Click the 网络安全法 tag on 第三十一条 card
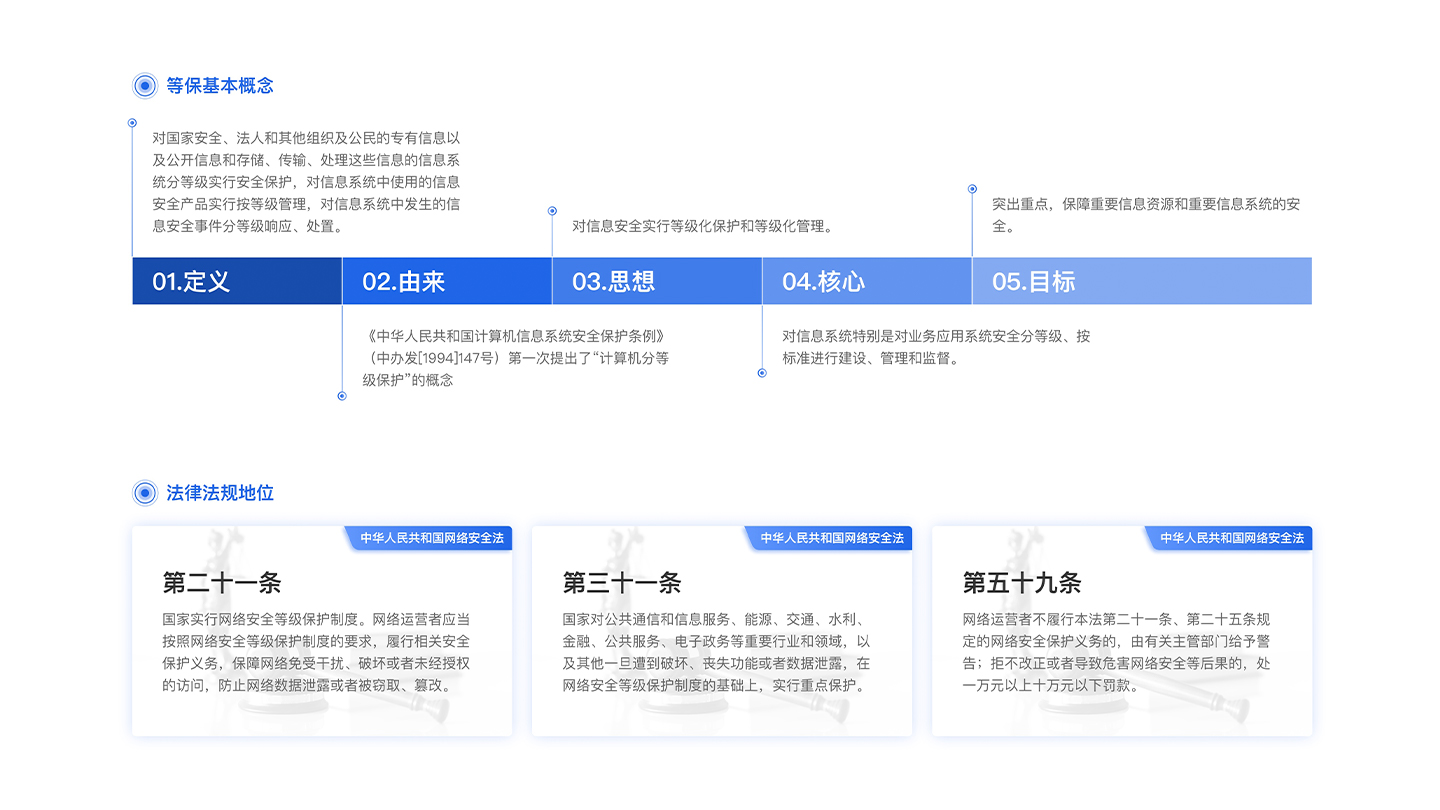The image size is (1440, 810). (831, 538)
